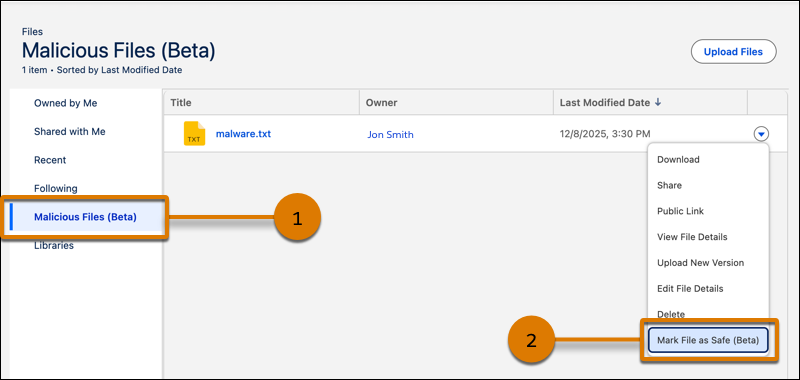Open the malware.txt row actions dropdown arrow
The height and width of the screenshot is (380, 800).
pos(761,134)
